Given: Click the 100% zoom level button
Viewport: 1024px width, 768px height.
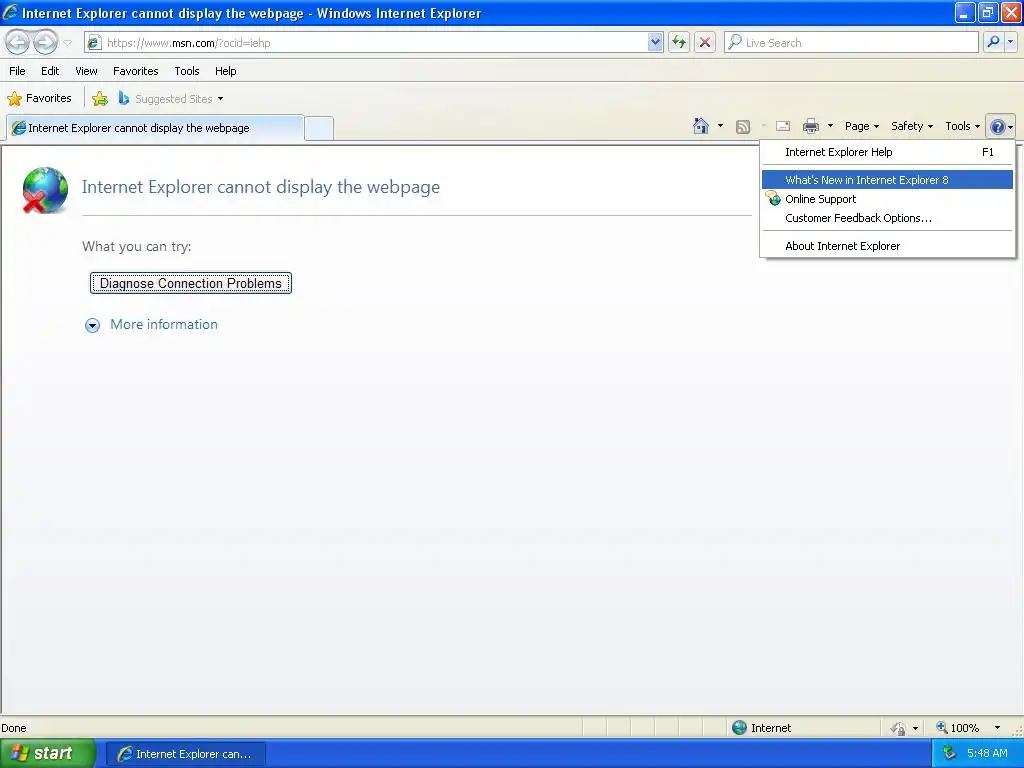Looking at the screenshot, I should [957, 728].
